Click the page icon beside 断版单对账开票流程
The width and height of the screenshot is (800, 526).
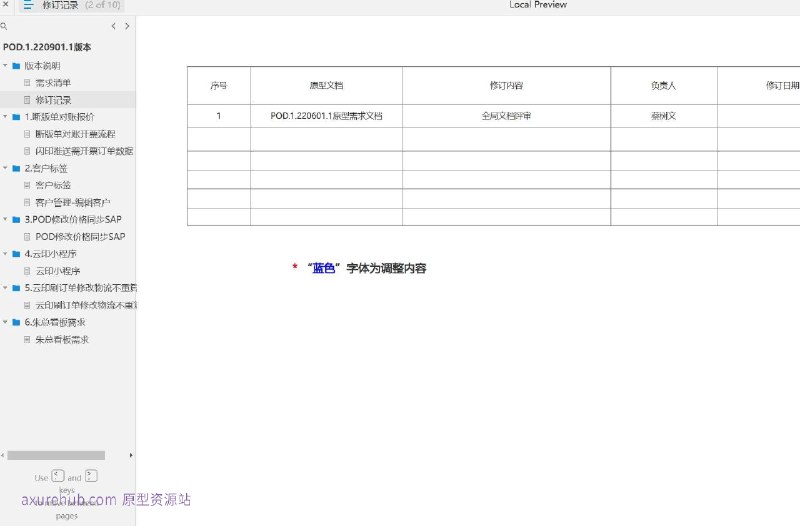click(27, 134)
